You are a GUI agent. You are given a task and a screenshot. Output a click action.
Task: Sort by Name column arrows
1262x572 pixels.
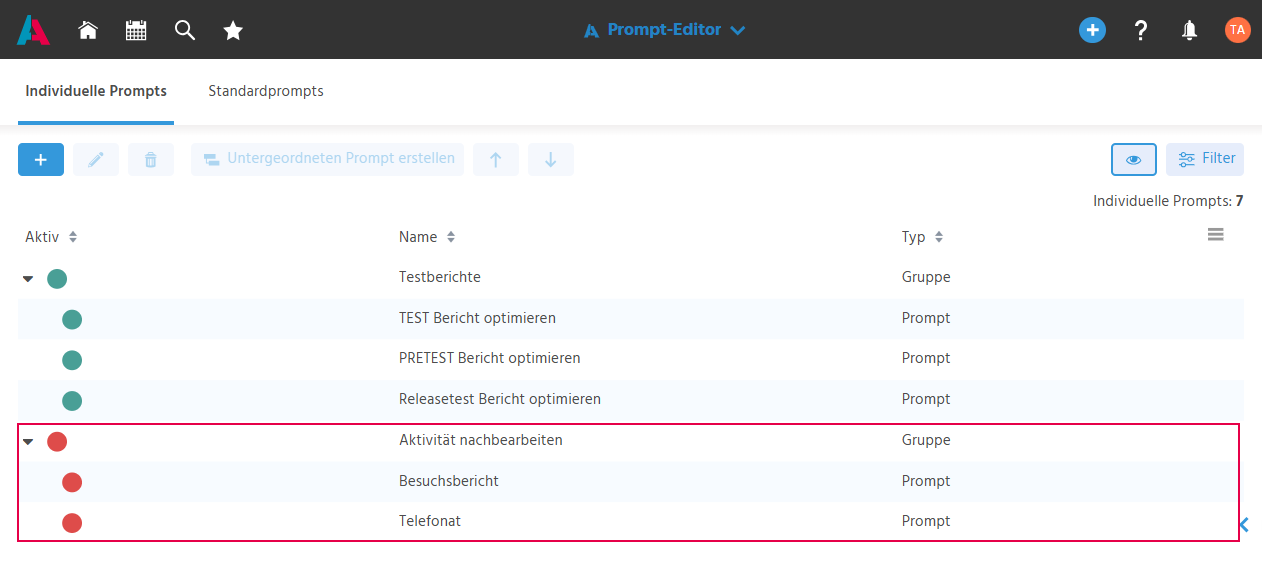coord(451,237)
